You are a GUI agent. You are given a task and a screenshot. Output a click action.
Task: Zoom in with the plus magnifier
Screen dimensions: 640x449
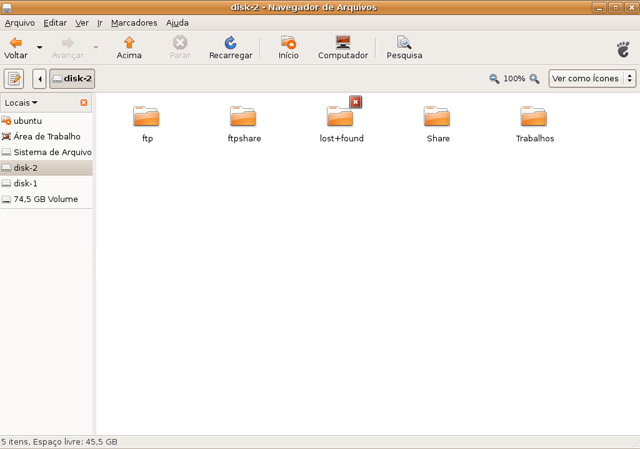(534, 78)
